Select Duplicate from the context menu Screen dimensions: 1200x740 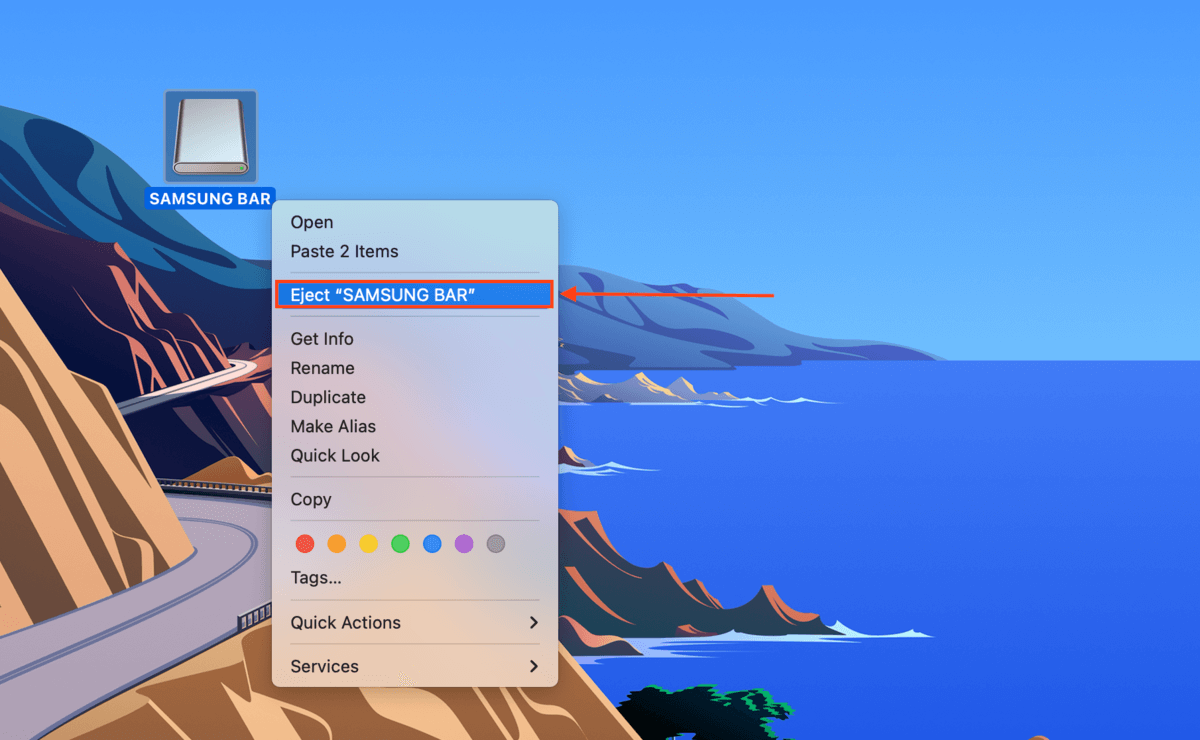(415, 397)
